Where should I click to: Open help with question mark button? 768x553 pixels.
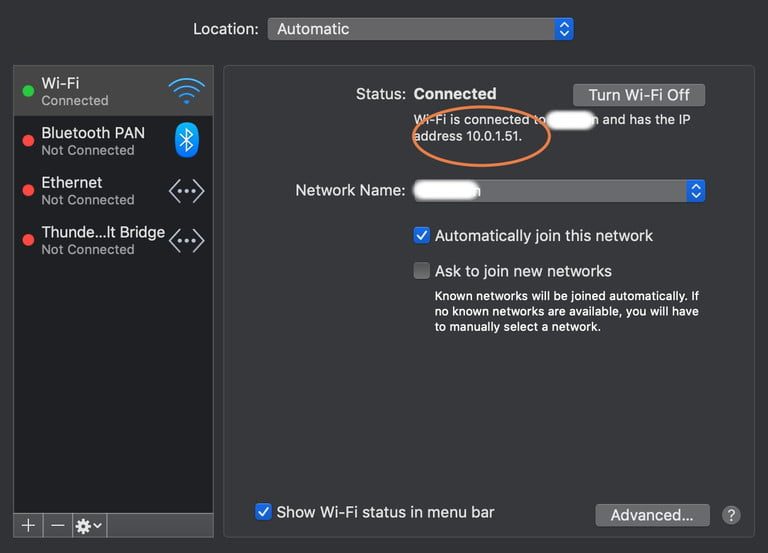point(731,515)
